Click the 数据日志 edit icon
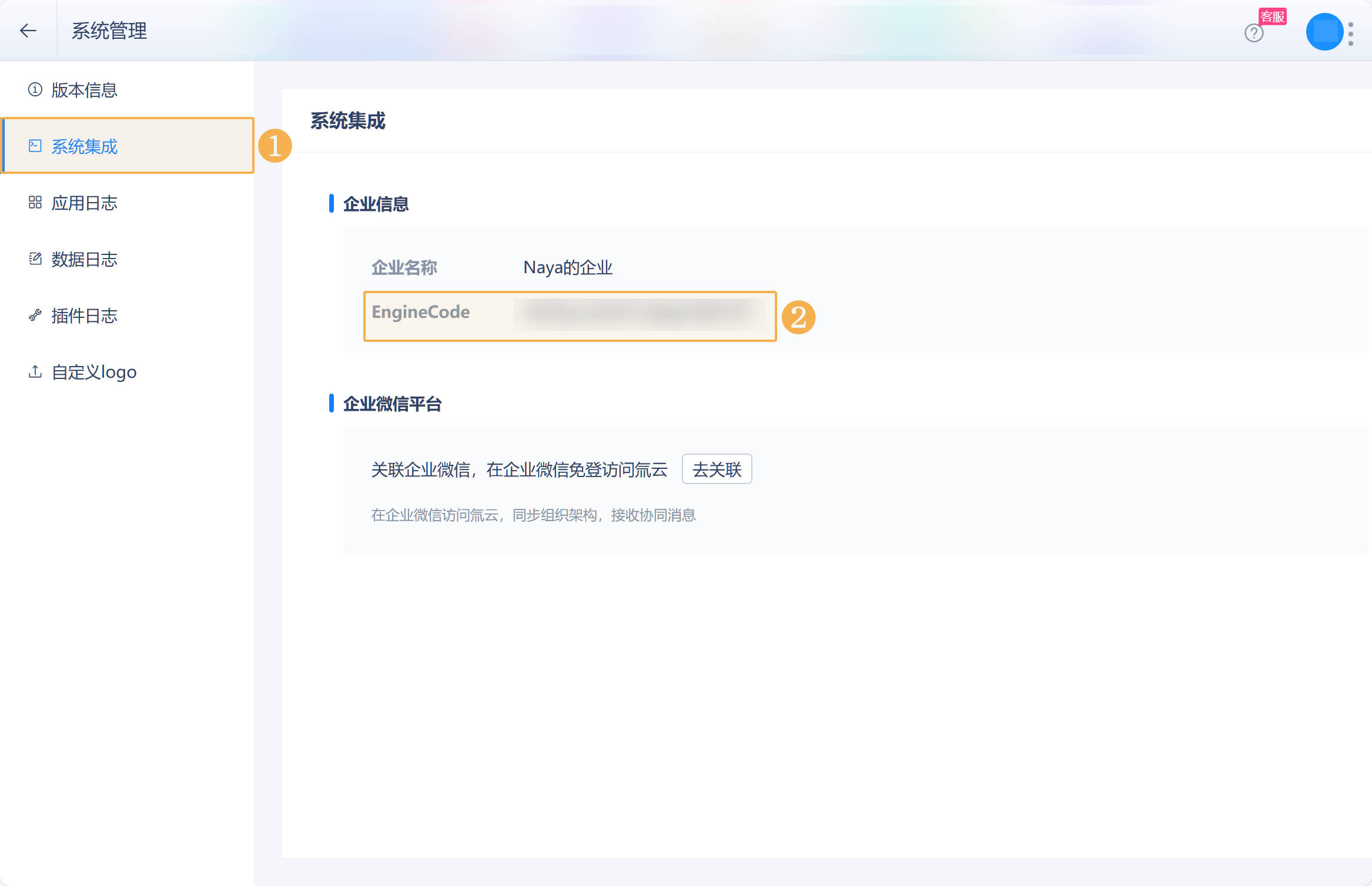Screen dimensions: 1372x886 tap(35, 259)
